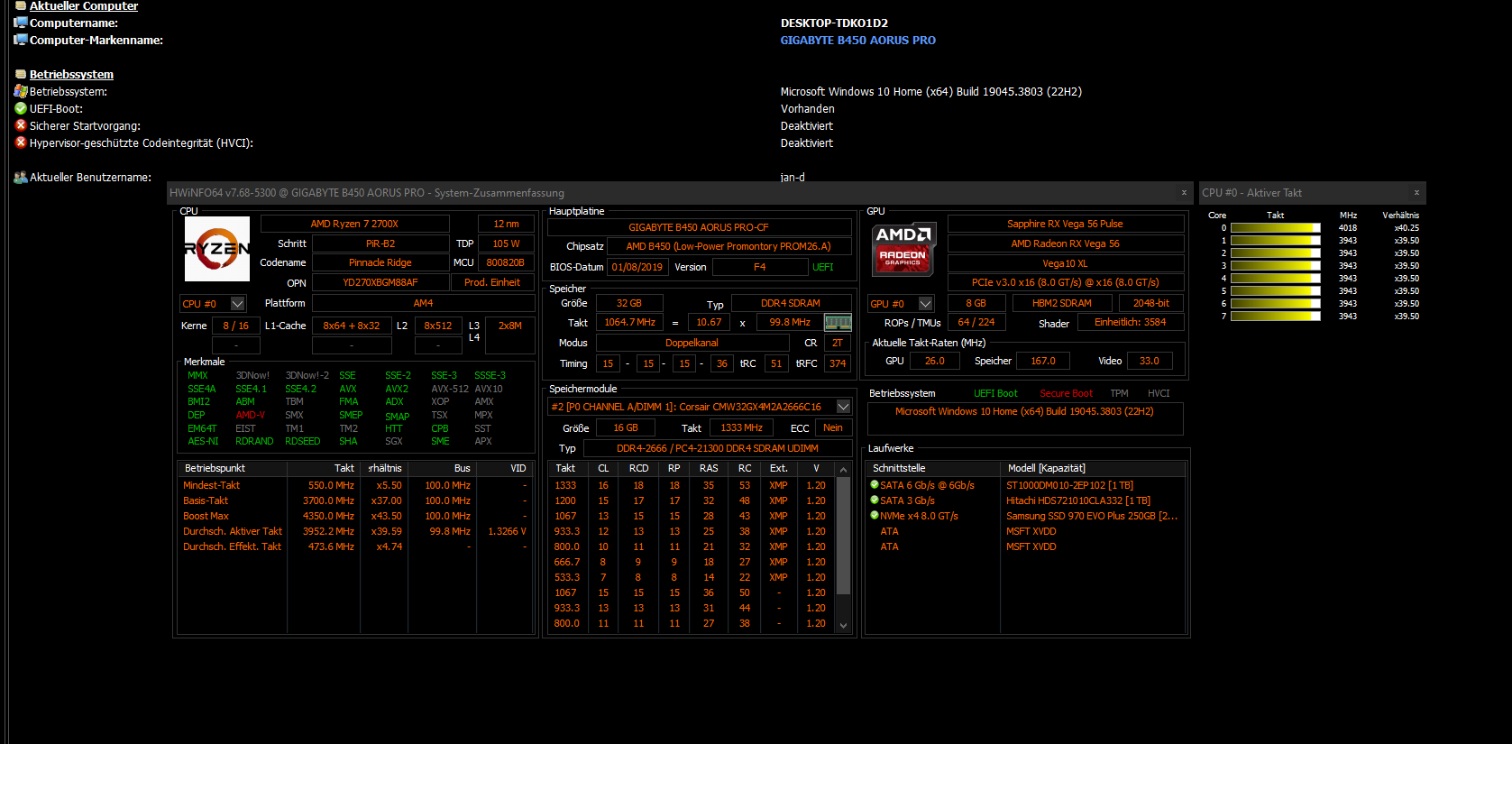The image size is (1512, 808).
Task: Click the VID column header
Action: pyautogui.click(x=505, y=468)
